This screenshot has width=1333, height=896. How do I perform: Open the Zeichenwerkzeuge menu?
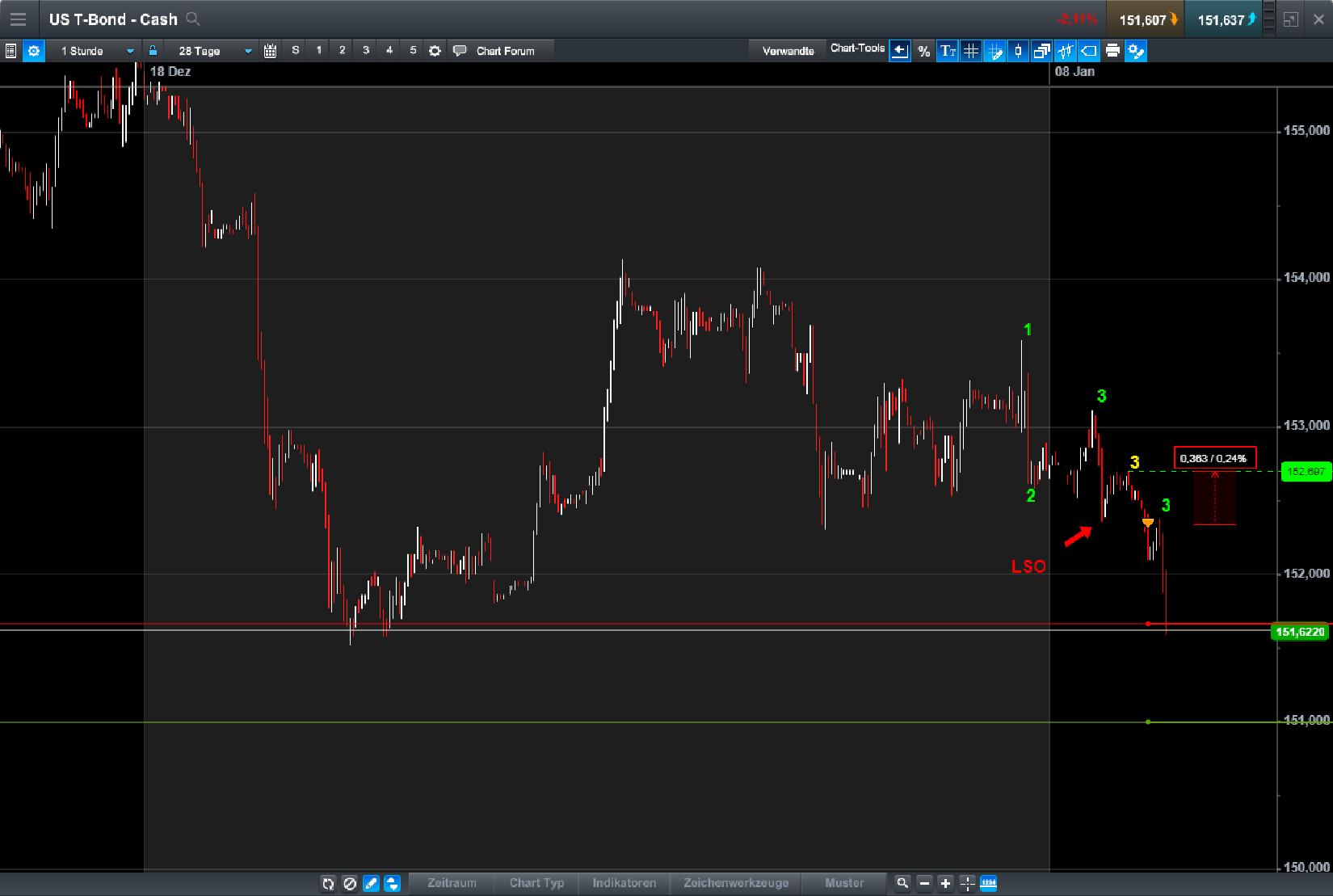[736, 883]
